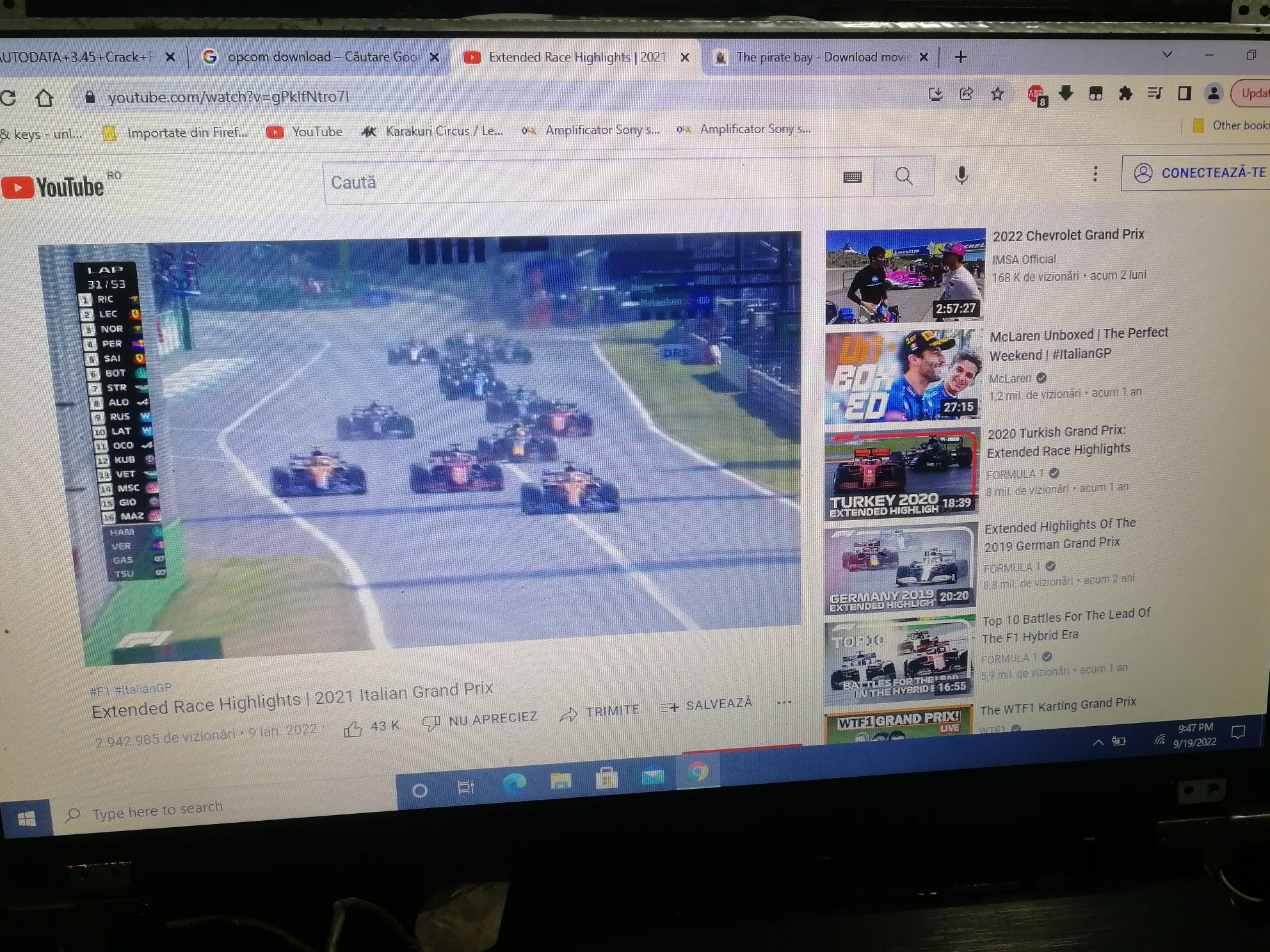The width and height of the screenshot is (1270, 952).
Task: Click IMSA Official channel name
Action: point(1024,259)
